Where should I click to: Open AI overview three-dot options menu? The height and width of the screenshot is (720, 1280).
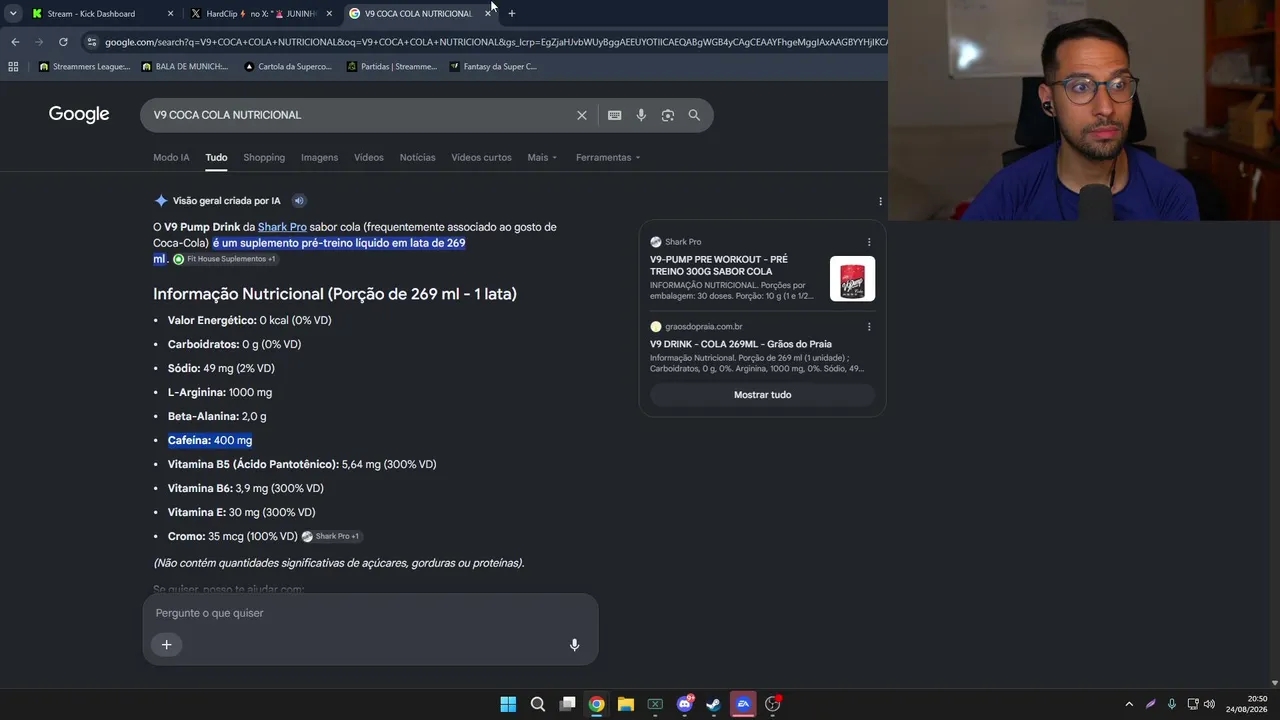click(x=880, y=201)
